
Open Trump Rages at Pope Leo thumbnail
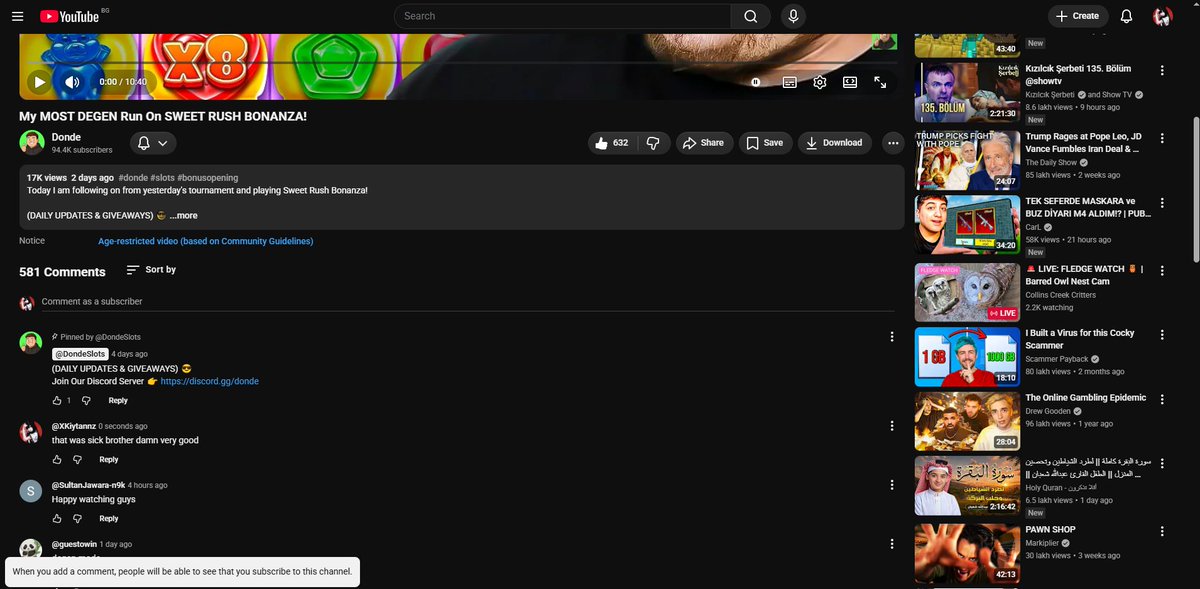pos(967,160)
